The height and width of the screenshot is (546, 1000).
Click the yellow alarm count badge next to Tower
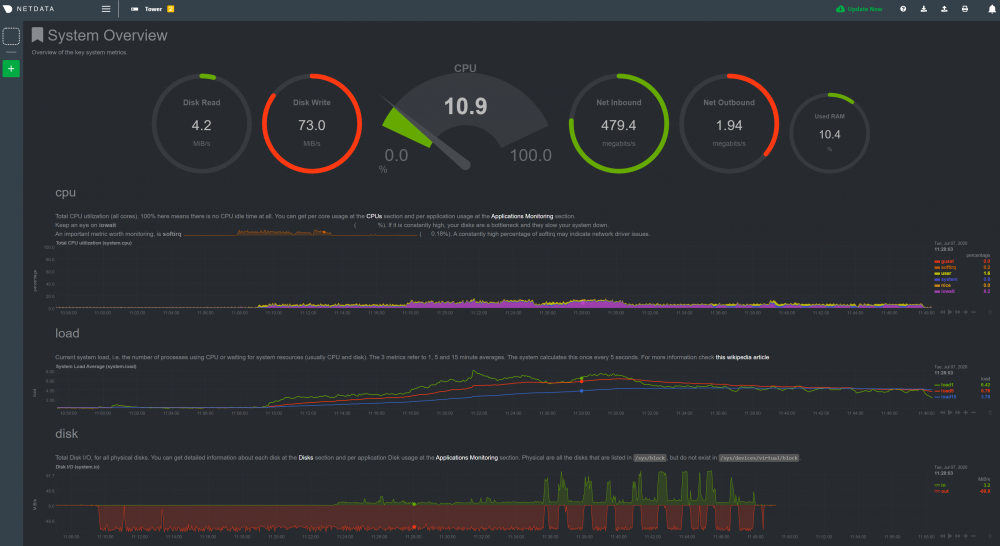170,9
